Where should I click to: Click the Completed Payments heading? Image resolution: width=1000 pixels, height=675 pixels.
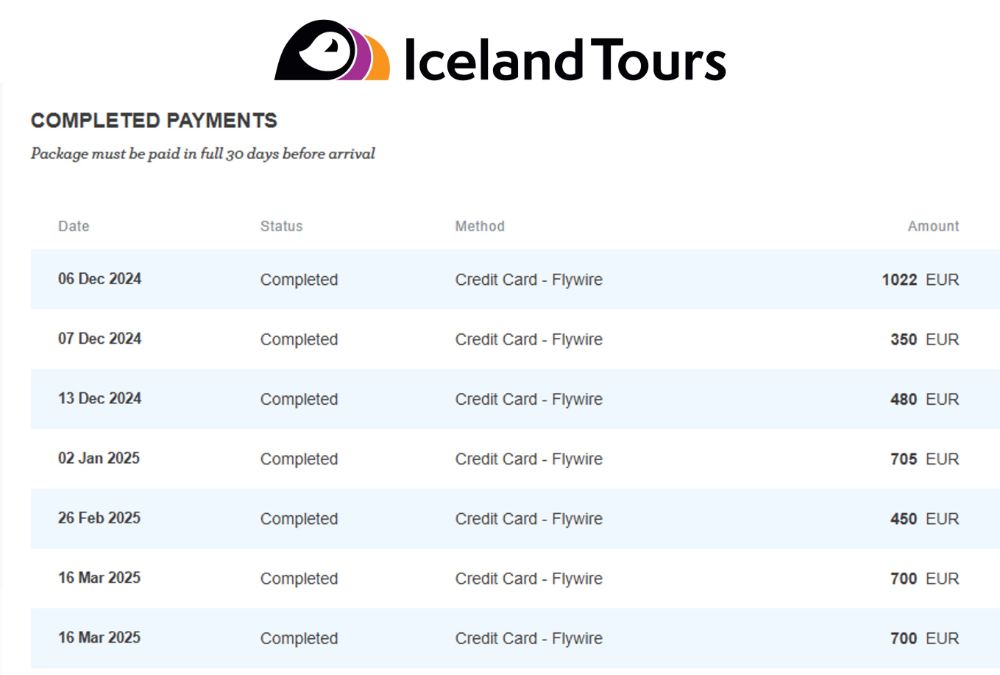pyautogui.click(x=154, y=121)
